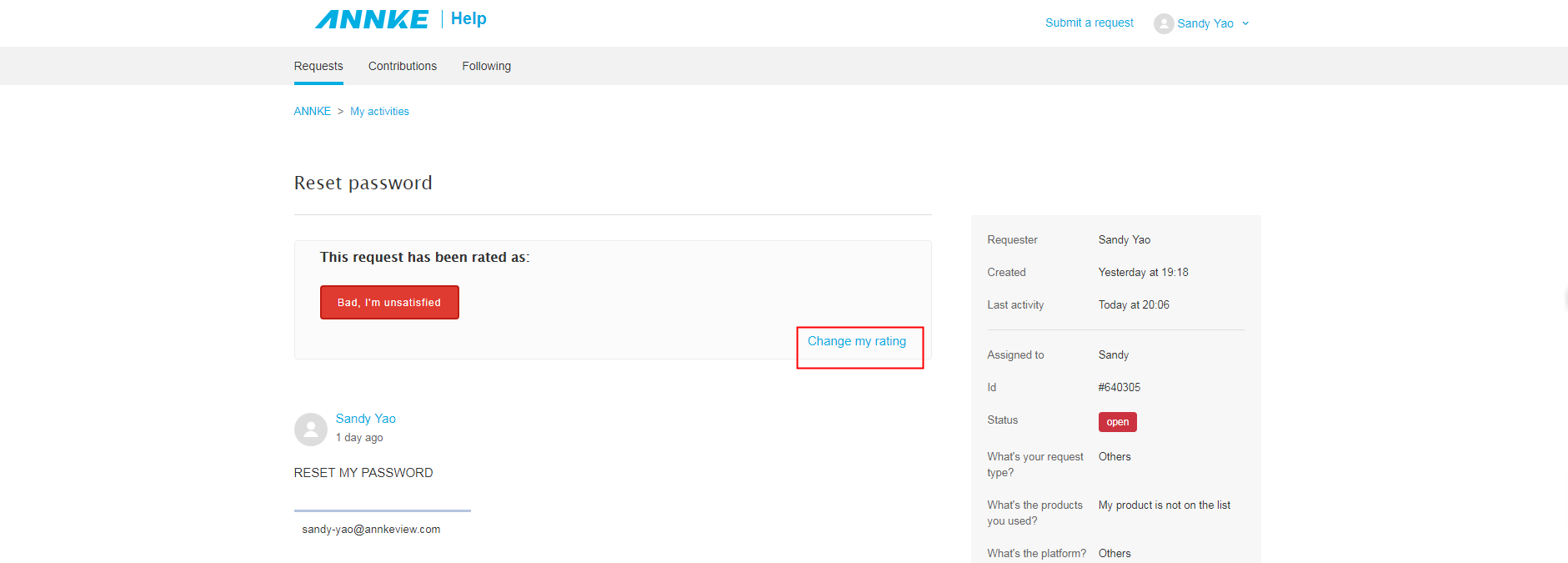Click the Yesterday at 19:18 created time
Image resolution: width=1568 pixels, height=563 pixels.
tap(1144, 272)
